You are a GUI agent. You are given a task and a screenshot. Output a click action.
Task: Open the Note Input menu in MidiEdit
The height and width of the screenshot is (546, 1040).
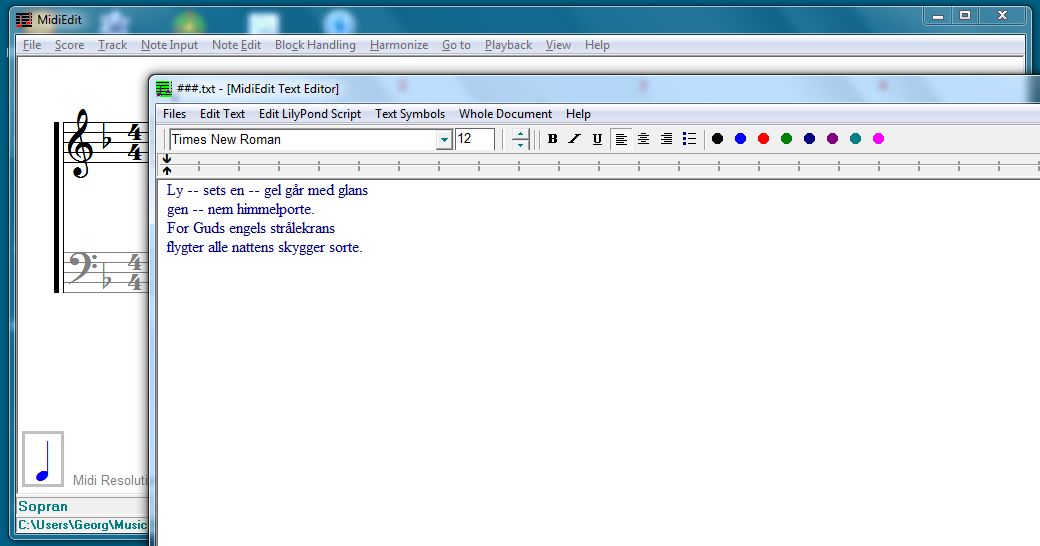pyautogui.click(x=169, y=45)
